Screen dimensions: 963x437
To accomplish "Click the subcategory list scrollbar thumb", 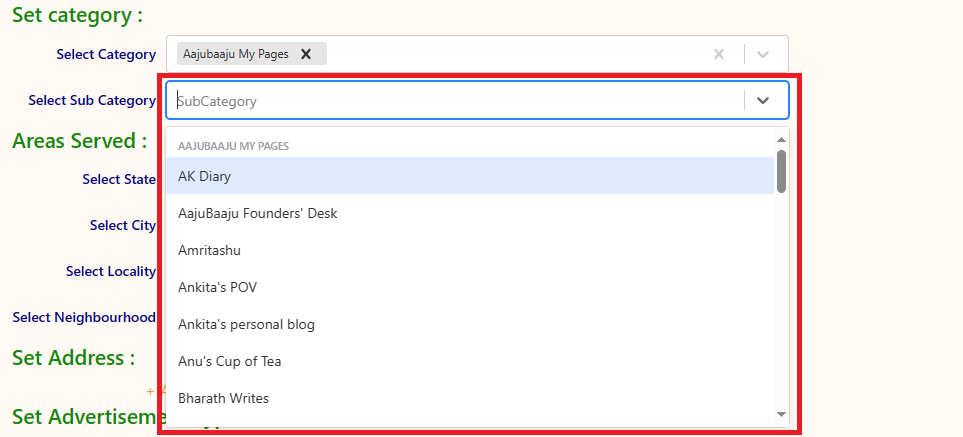I will (781, 170).
